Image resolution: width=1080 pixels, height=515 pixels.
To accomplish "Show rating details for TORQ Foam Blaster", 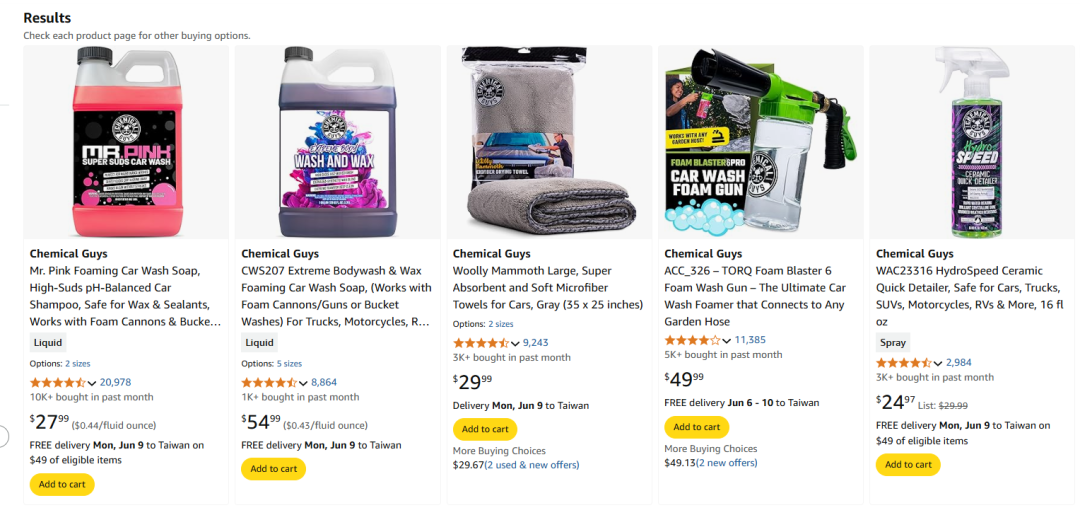I will 727,340.
